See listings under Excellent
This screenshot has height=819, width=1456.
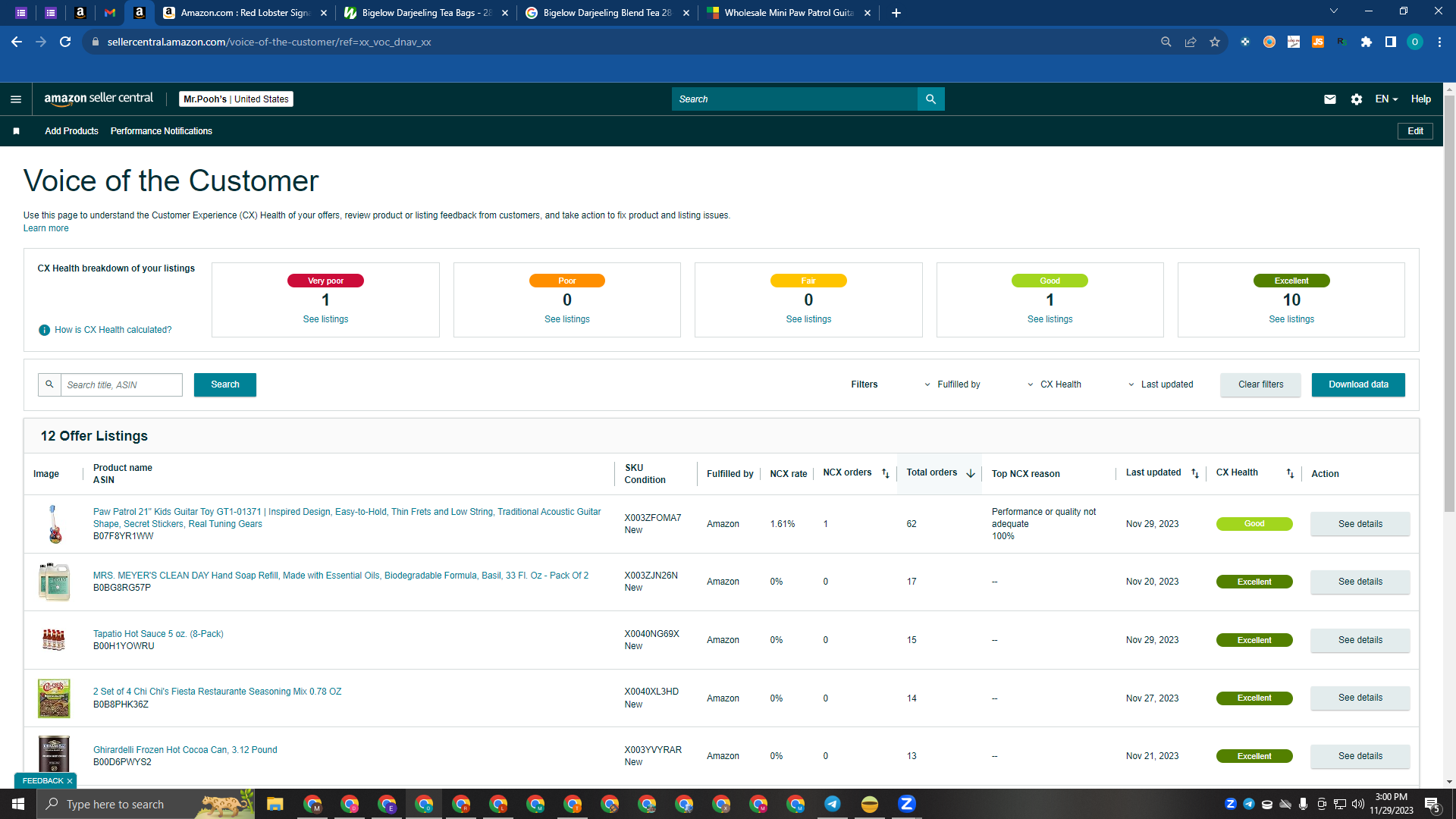click(1291, 319)
